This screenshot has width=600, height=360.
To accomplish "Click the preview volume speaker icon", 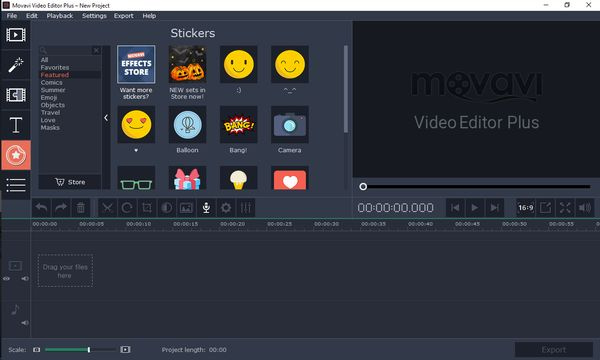I will (x=585, y=207).
